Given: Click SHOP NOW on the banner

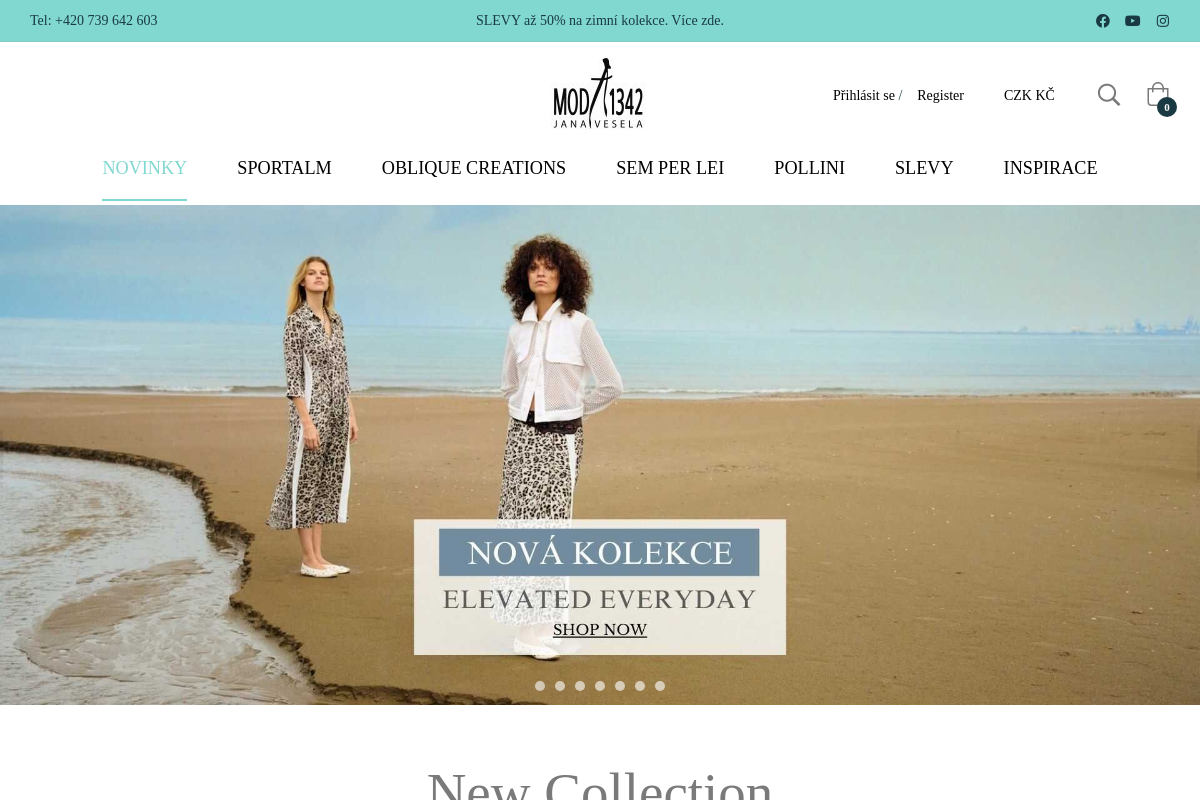Looking at the screenshot, I should point(600,630).
